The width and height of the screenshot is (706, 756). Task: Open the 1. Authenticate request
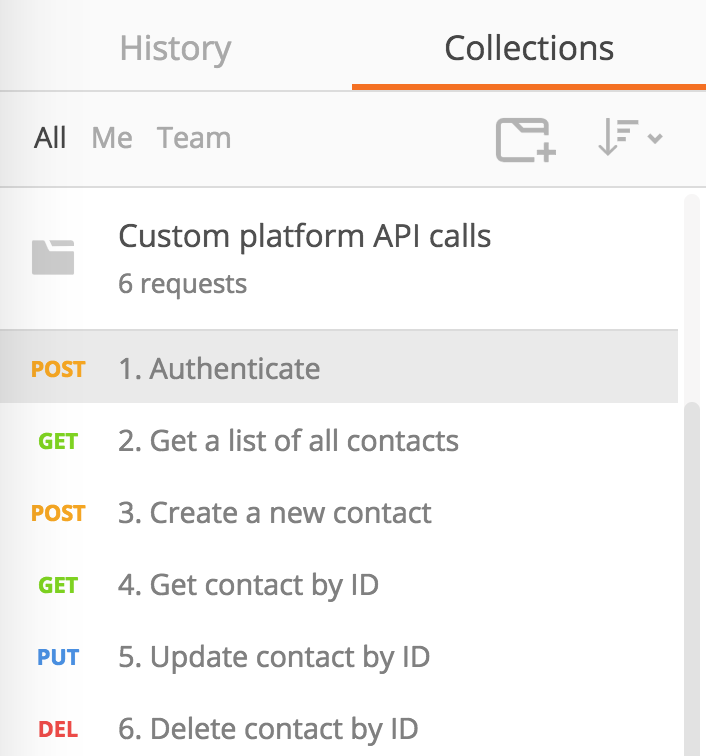pos(219,369)
